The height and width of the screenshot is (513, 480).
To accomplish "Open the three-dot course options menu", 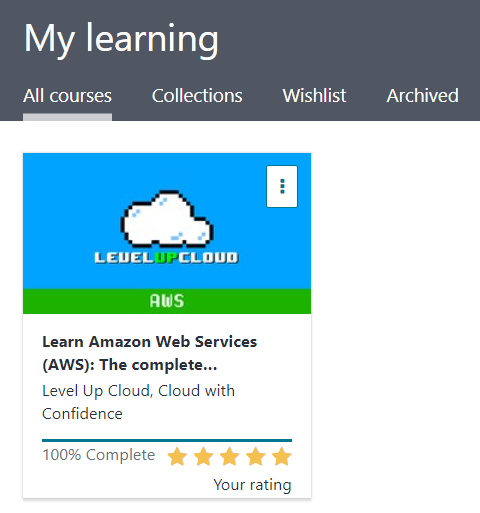I will click(x=282, y=186).
